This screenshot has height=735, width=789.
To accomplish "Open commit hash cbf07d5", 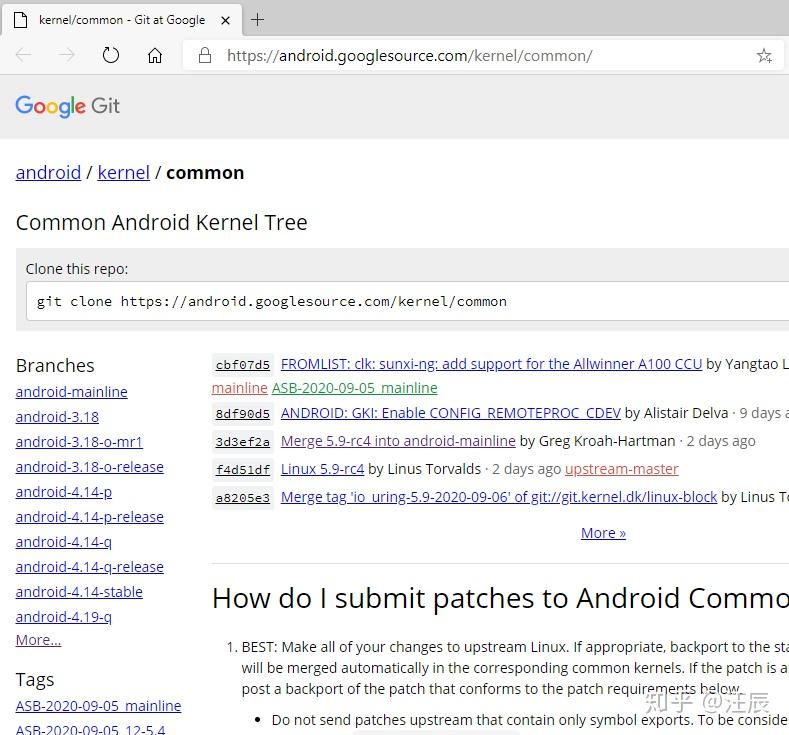I will coord(242,365).
